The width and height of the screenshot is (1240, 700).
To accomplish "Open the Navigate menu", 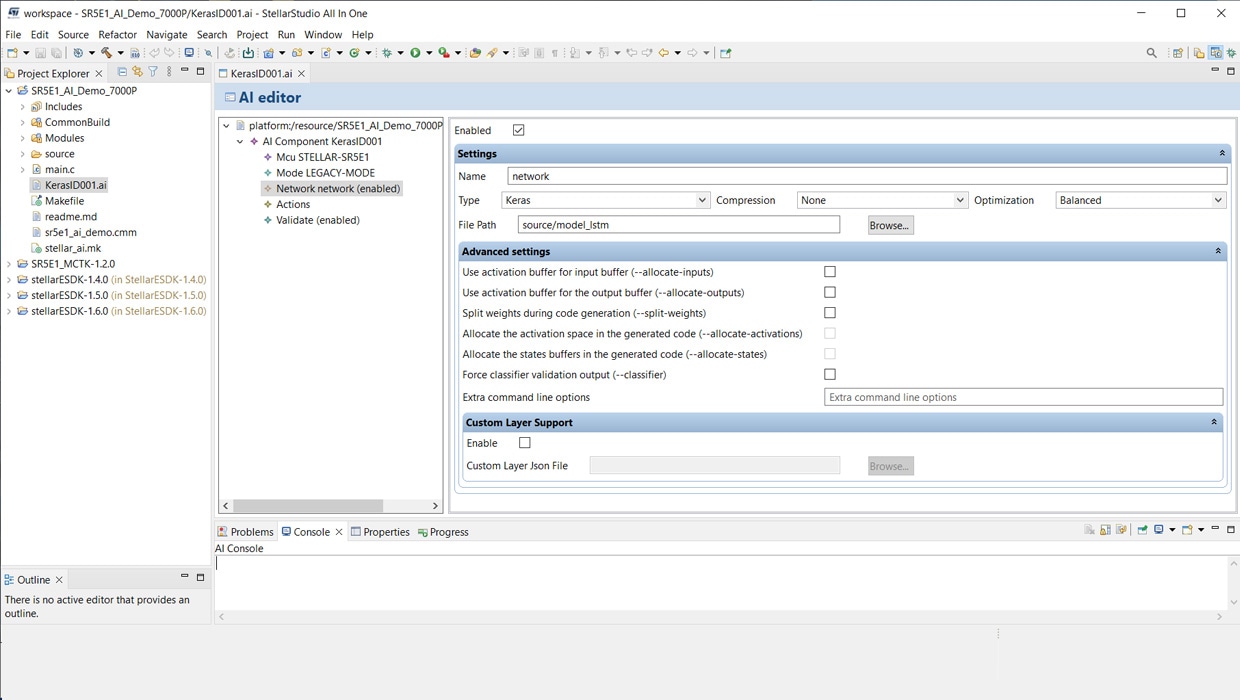I will [x=166, y=34].
